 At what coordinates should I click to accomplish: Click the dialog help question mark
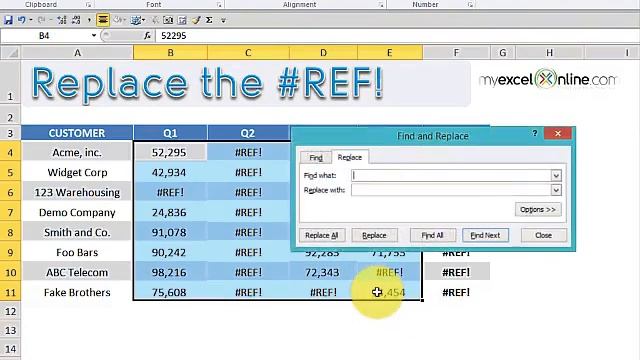(x=535, y=133)
